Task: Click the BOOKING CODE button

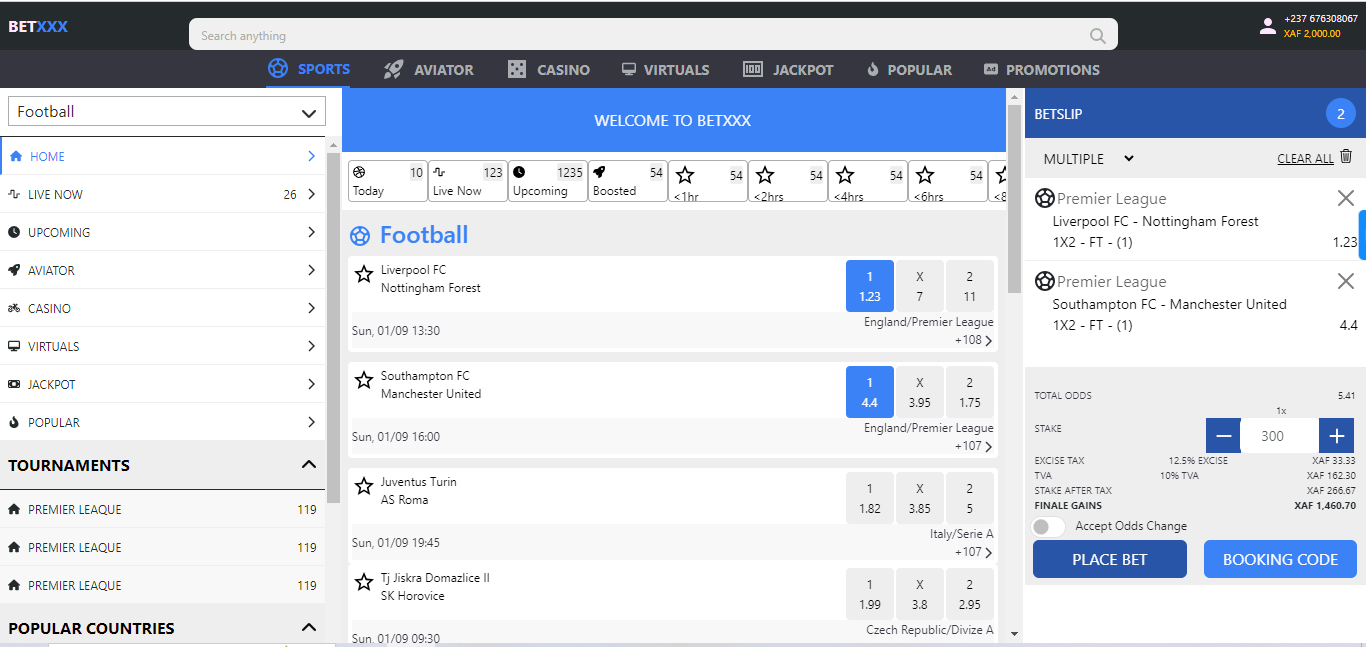Action: (1279, 559)
